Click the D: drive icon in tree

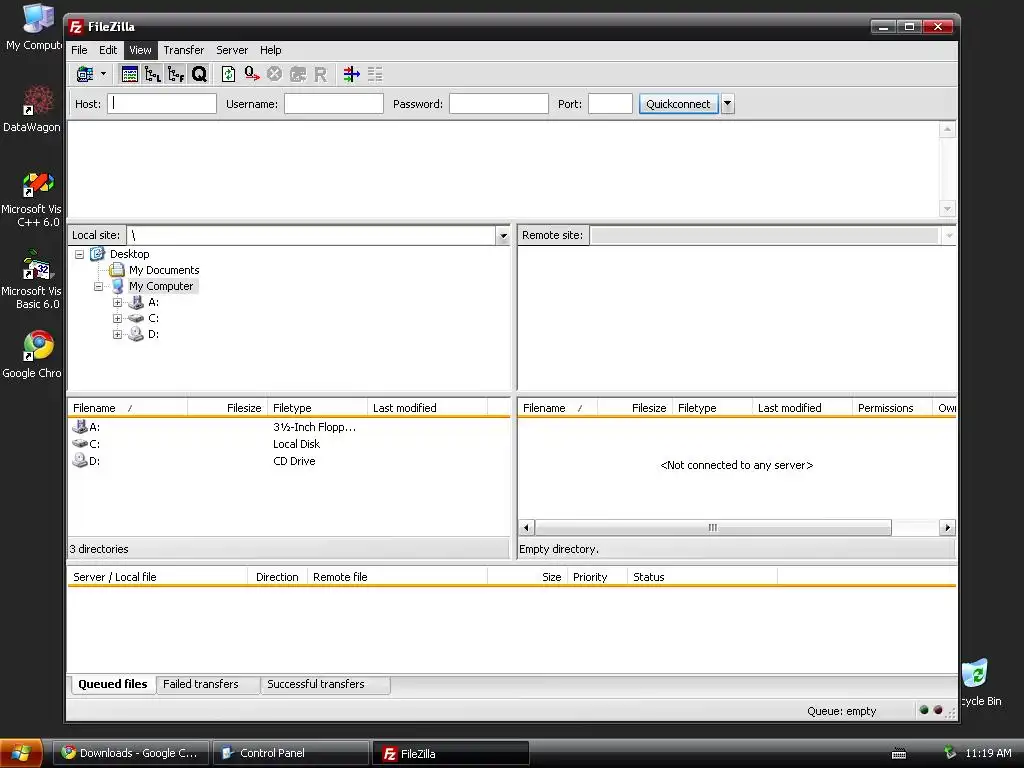click(136, 334)
